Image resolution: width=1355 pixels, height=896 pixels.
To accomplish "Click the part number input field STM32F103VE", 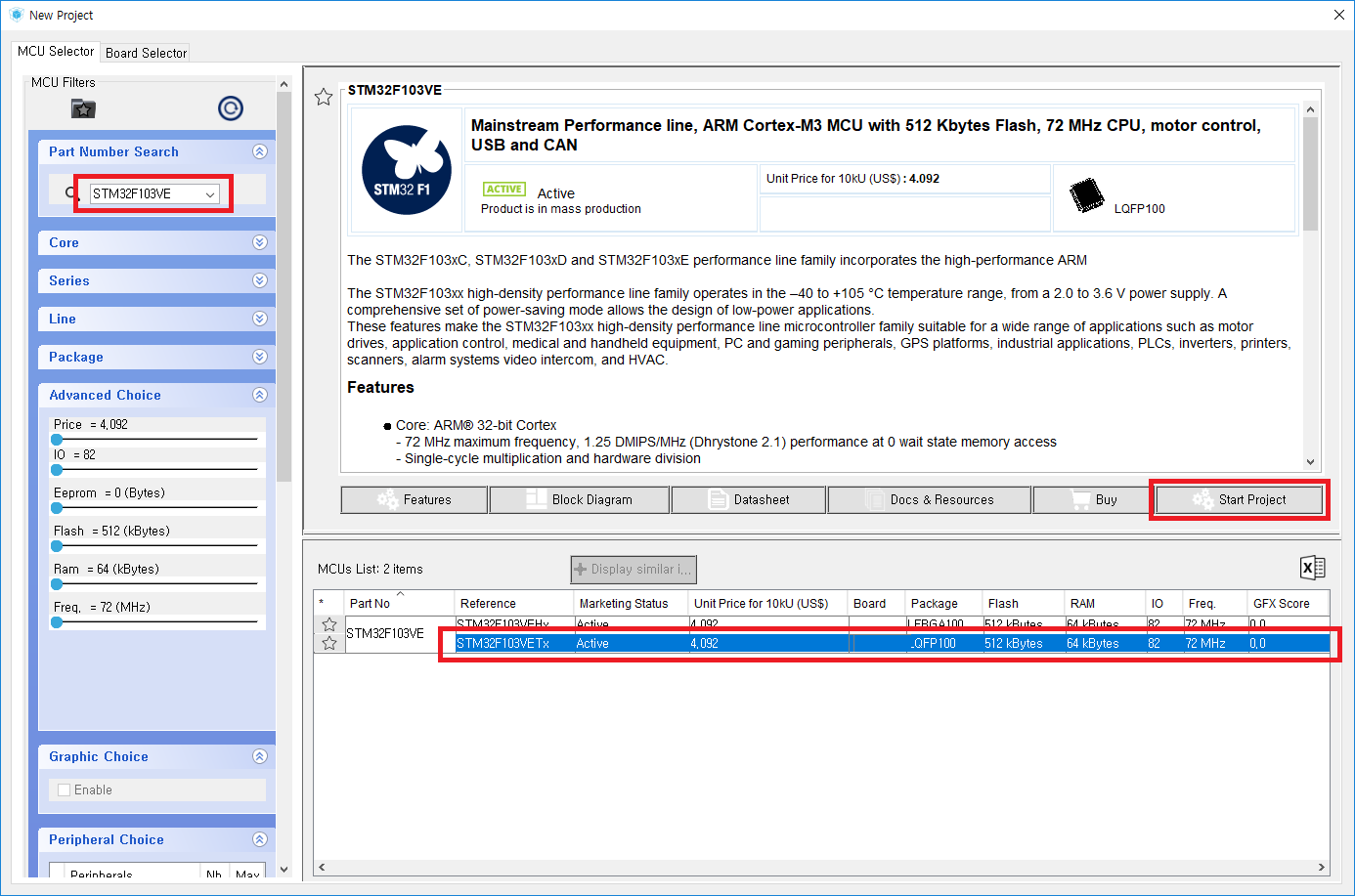I will [x=146, y=194].
